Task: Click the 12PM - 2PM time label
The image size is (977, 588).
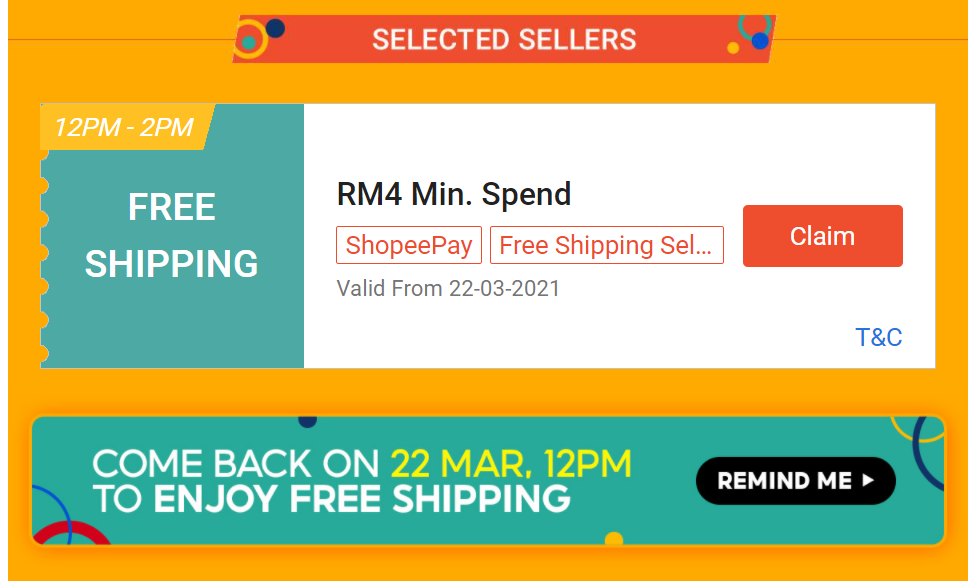Action: pyautogui.click(x=124, y=128)
